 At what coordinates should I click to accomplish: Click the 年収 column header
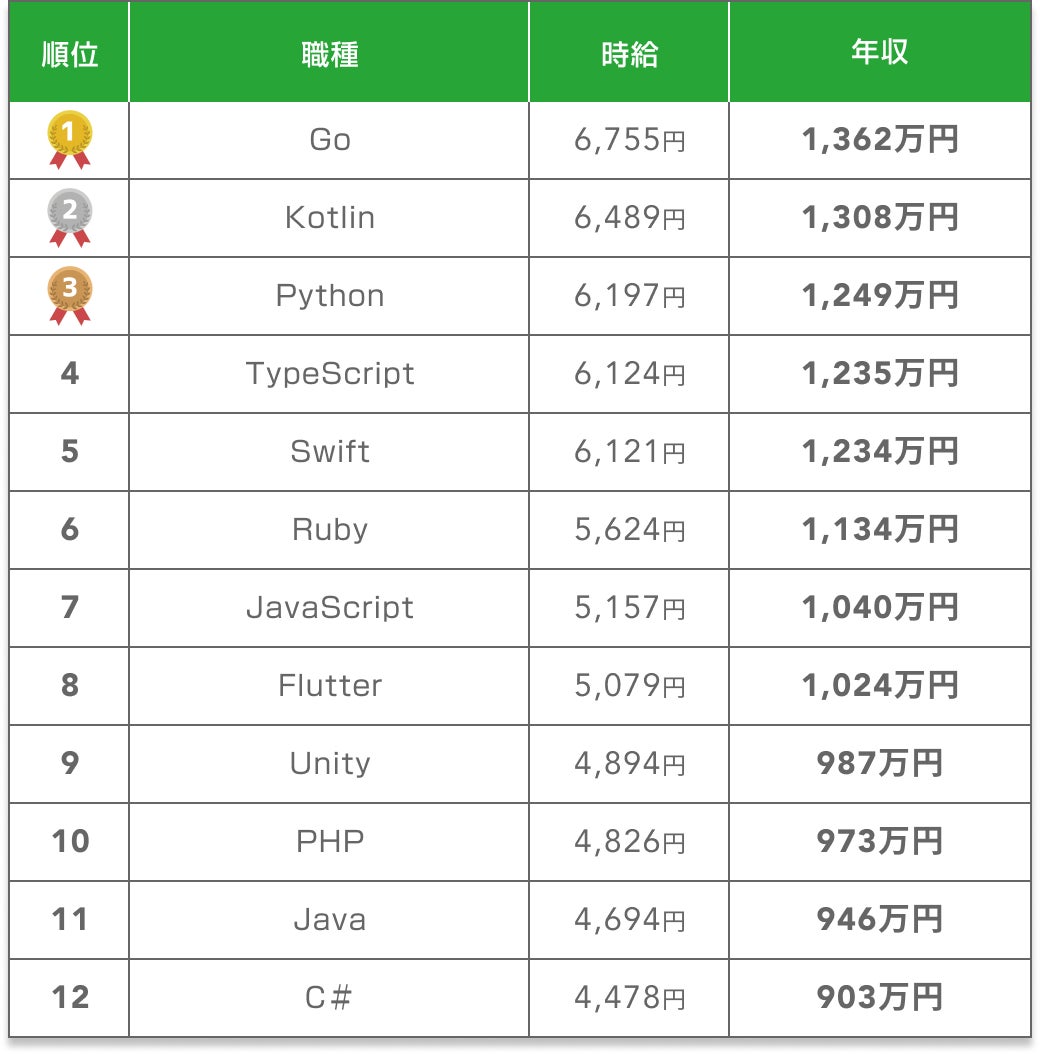coord(879,54)
